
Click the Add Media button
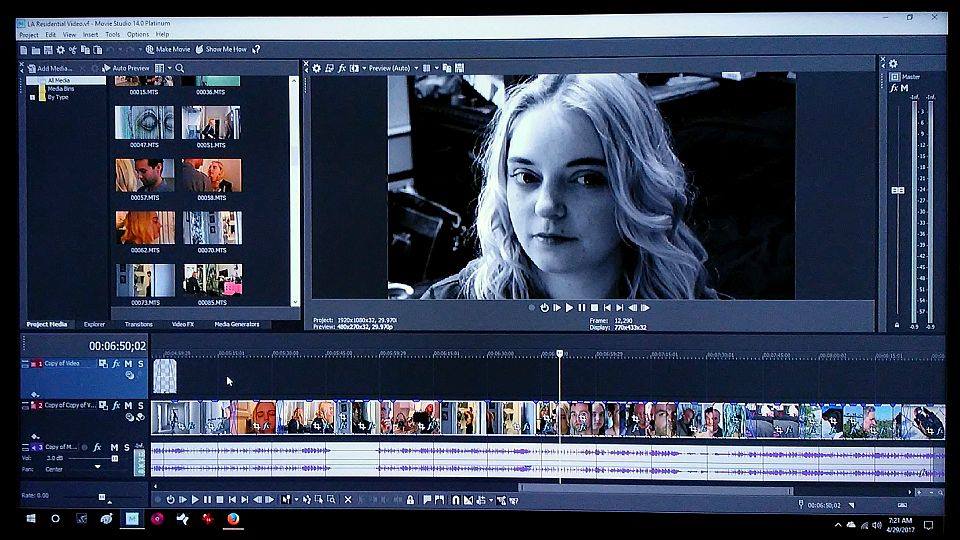(50, 69)
